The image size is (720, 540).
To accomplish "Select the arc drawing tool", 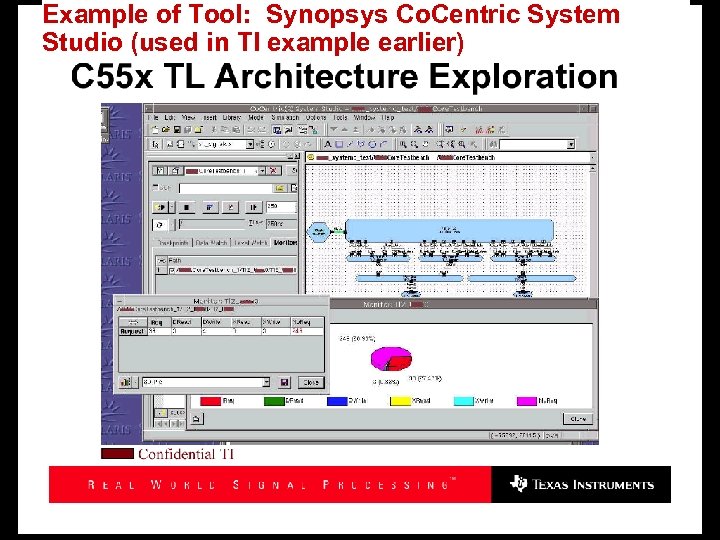I will (x=383, y=144).
